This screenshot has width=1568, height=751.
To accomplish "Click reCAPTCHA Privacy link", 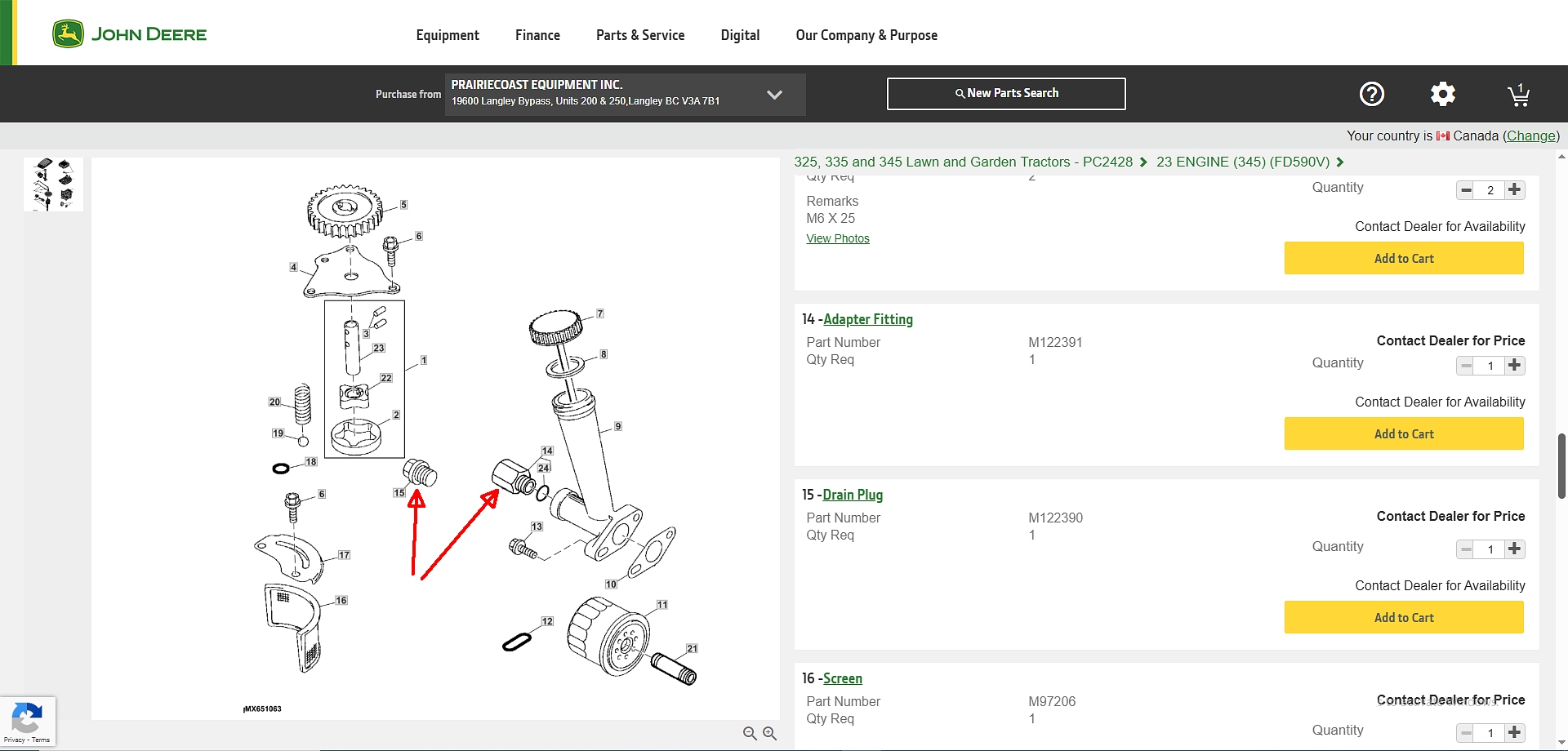I will [15, 740].
